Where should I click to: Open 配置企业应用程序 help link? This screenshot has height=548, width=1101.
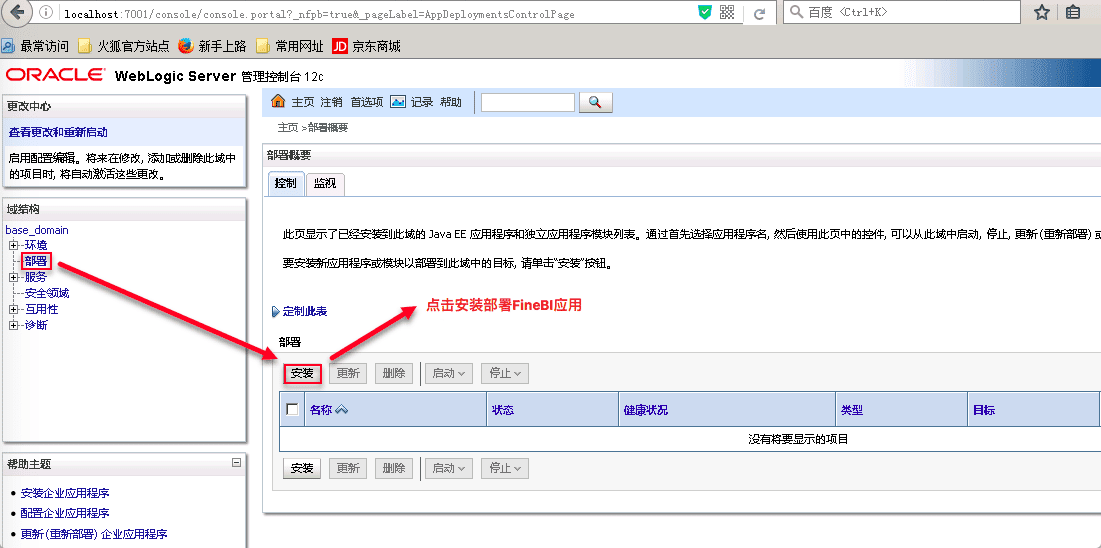(65, 514)
